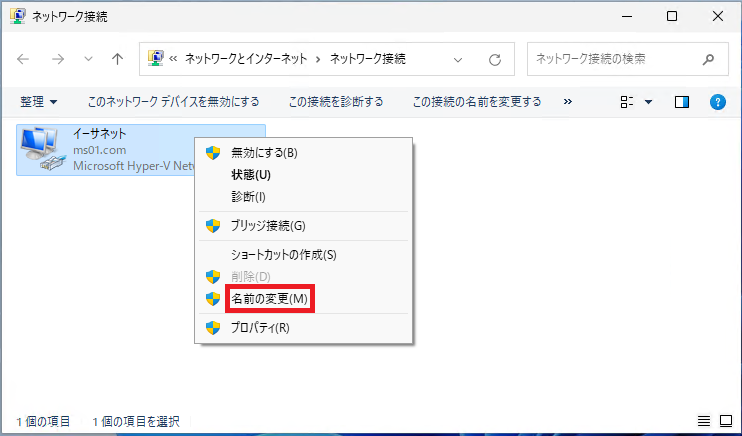Choose 状態(U) from context menu

tap(303, 175)
